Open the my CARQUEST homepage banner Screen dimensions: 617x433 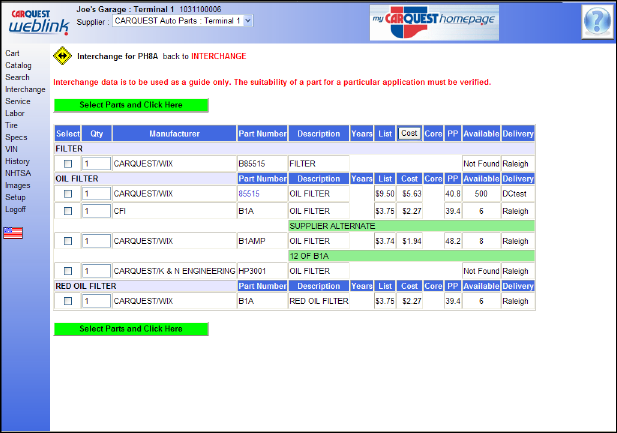[434, 22]
